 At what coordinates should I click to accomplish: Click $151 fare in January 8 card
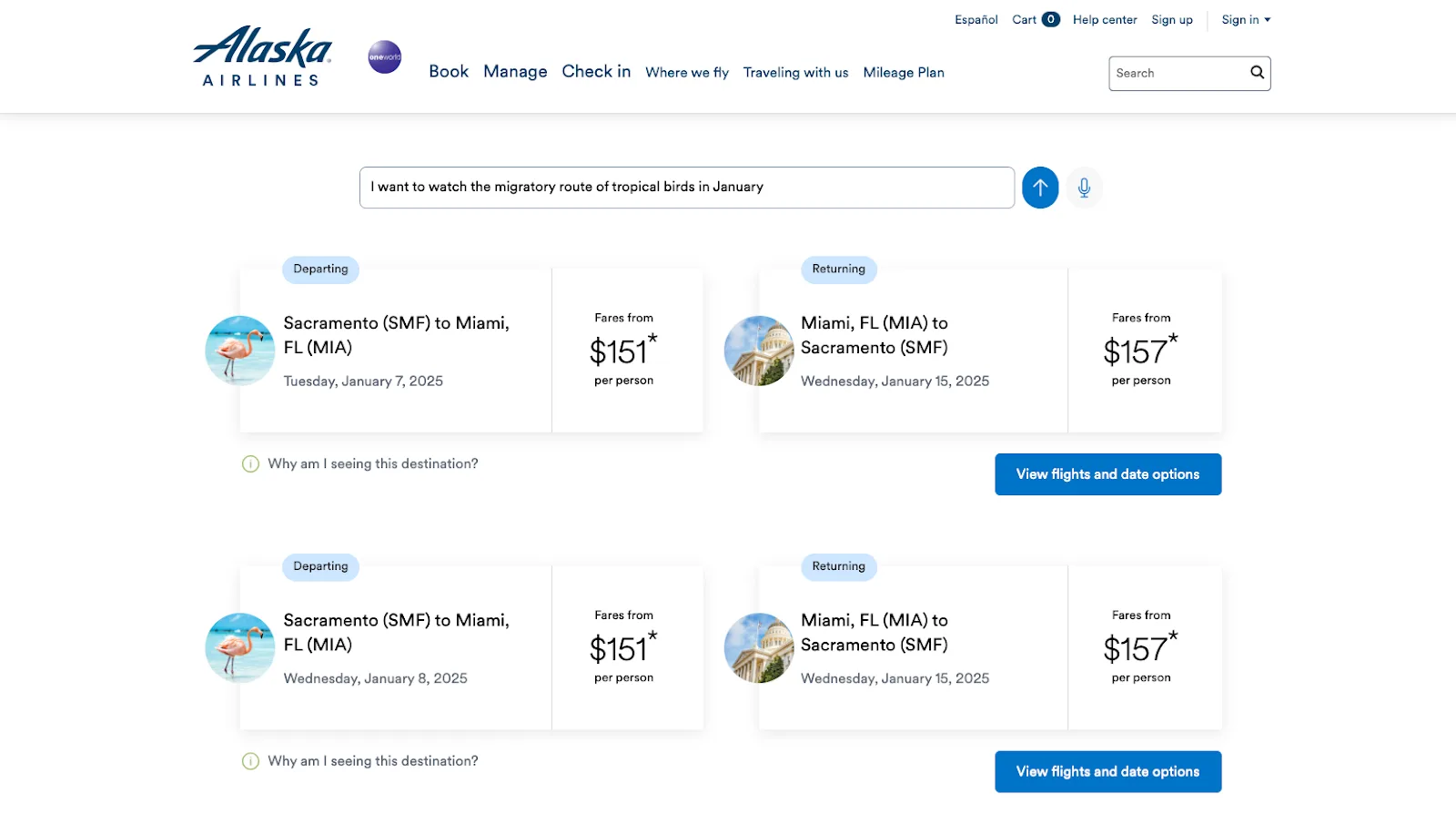click(x=622, y=647)
